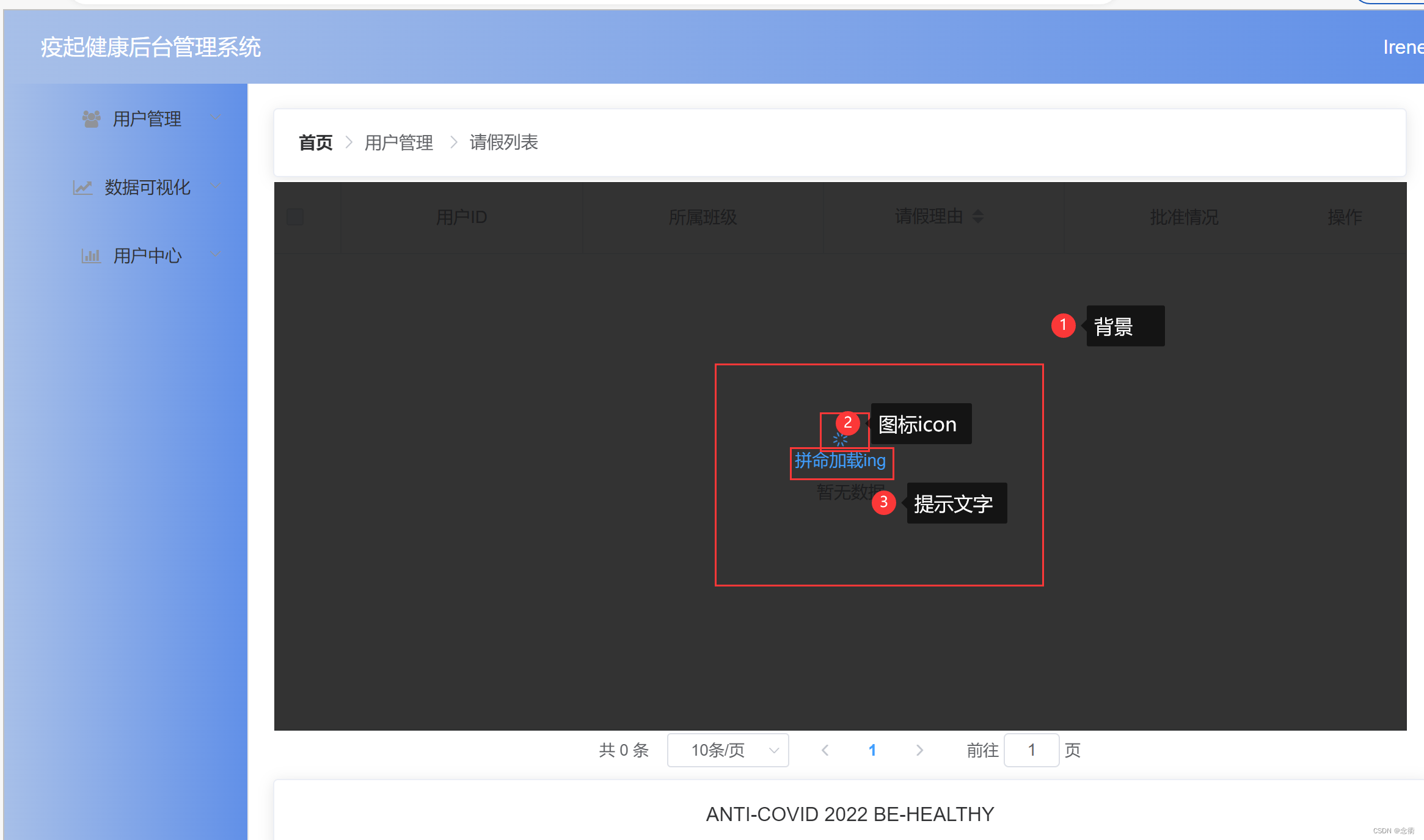Open the 10条/页 page size dropdown
This screenshot has height=840, width=1424.
(728, 750)
